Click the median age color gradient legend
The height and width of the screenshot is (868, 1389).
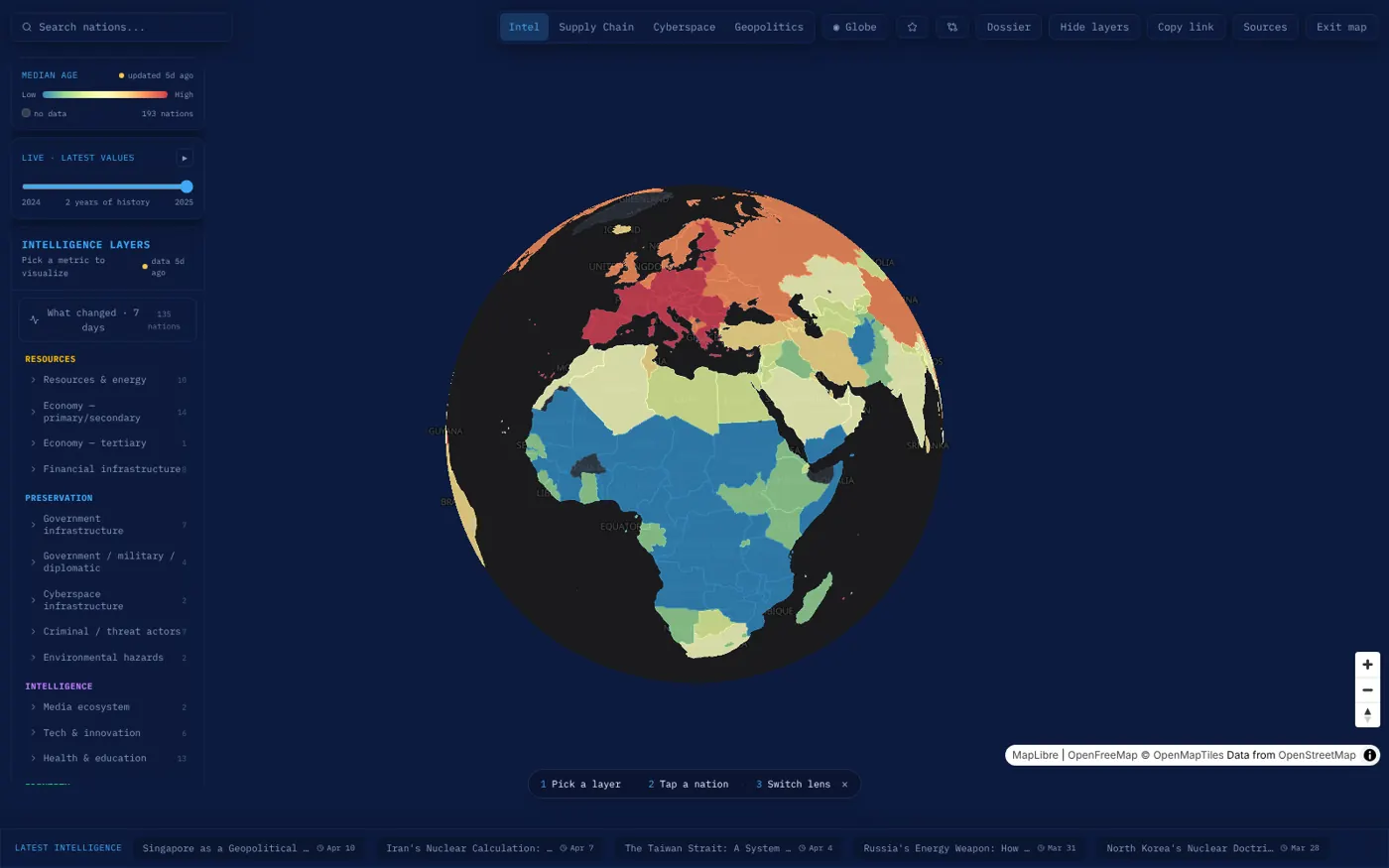tap(105, 95)
